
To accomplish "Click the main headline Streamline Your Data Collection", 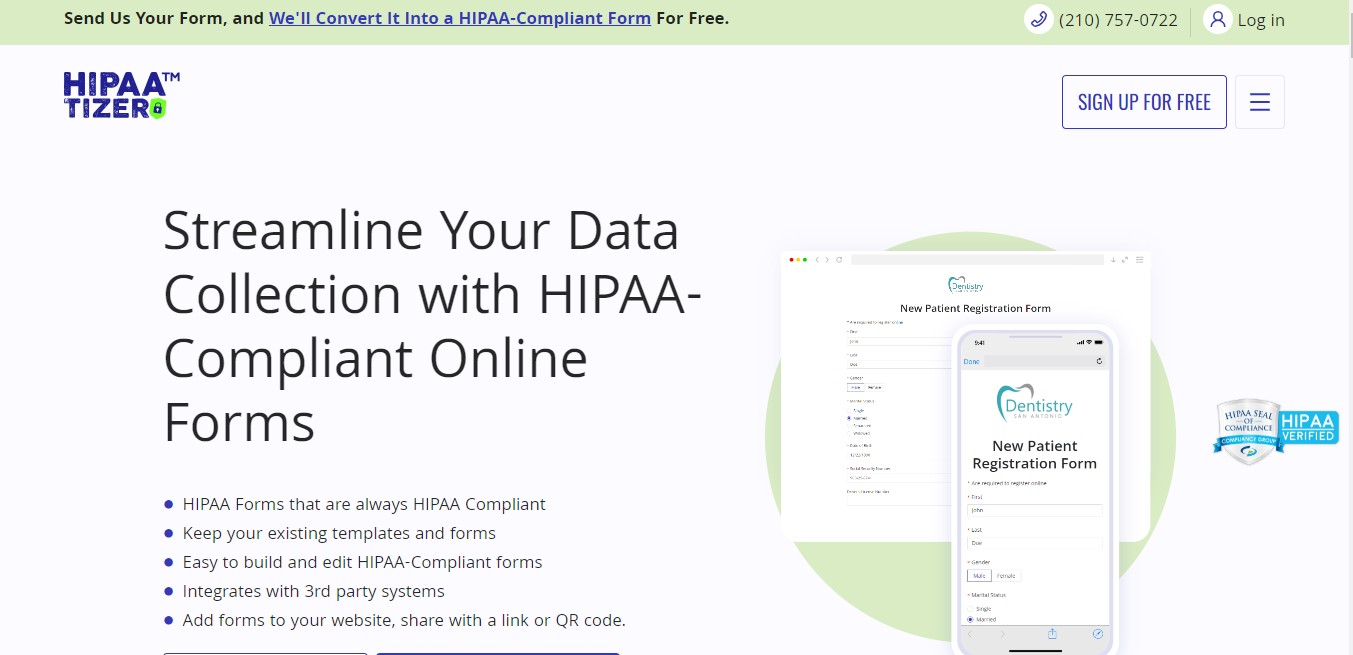I will 433,326.
